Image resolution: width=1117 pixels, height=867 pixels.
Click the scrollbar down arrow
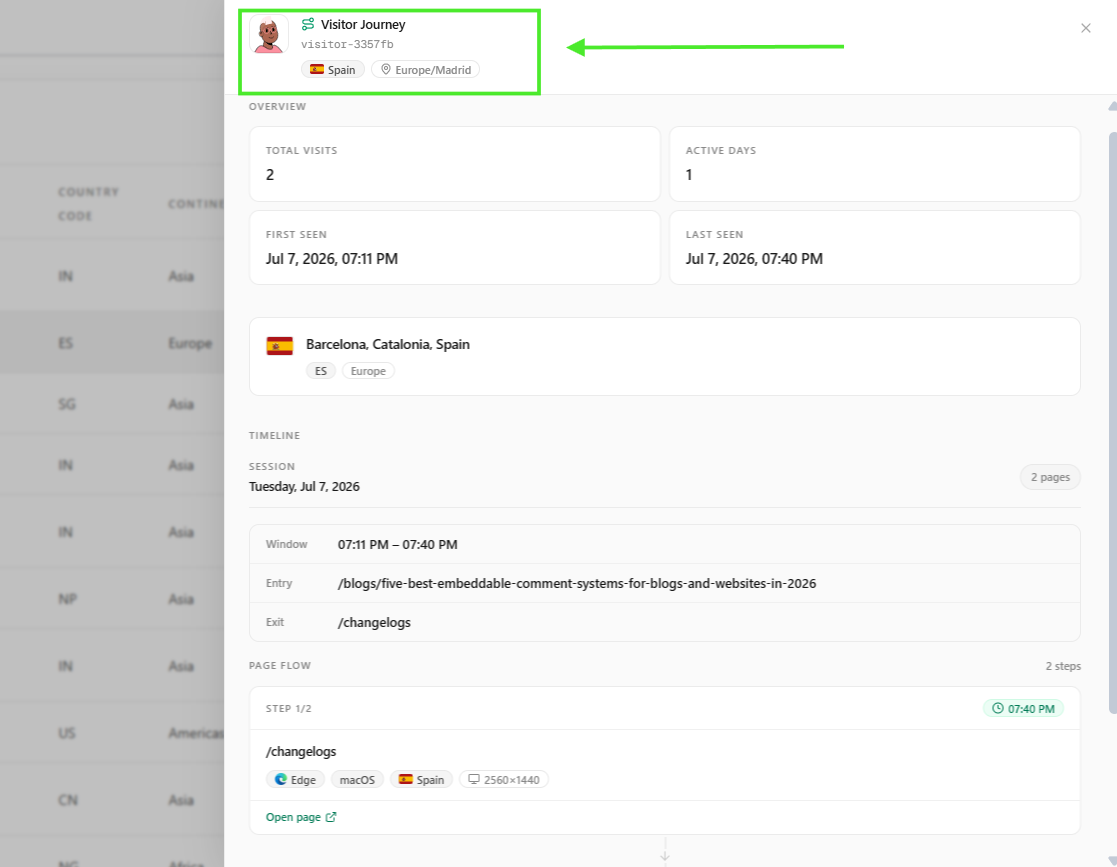(x=1112, y=861)
